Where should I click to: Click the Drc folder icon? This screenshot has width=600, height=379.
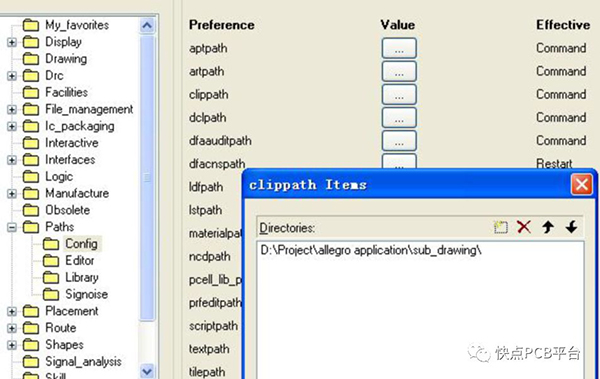pyautogui.click(x=31, y=76)
